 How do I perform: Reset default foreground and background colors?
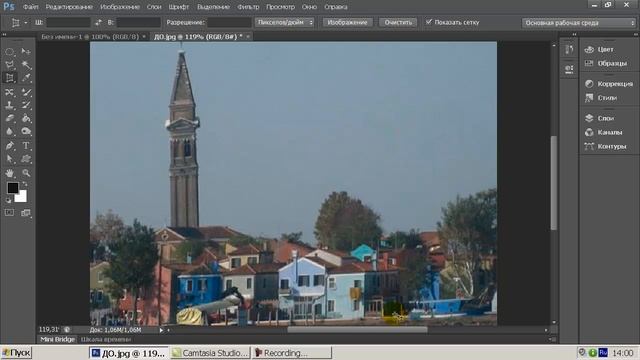tap(8, 200)
